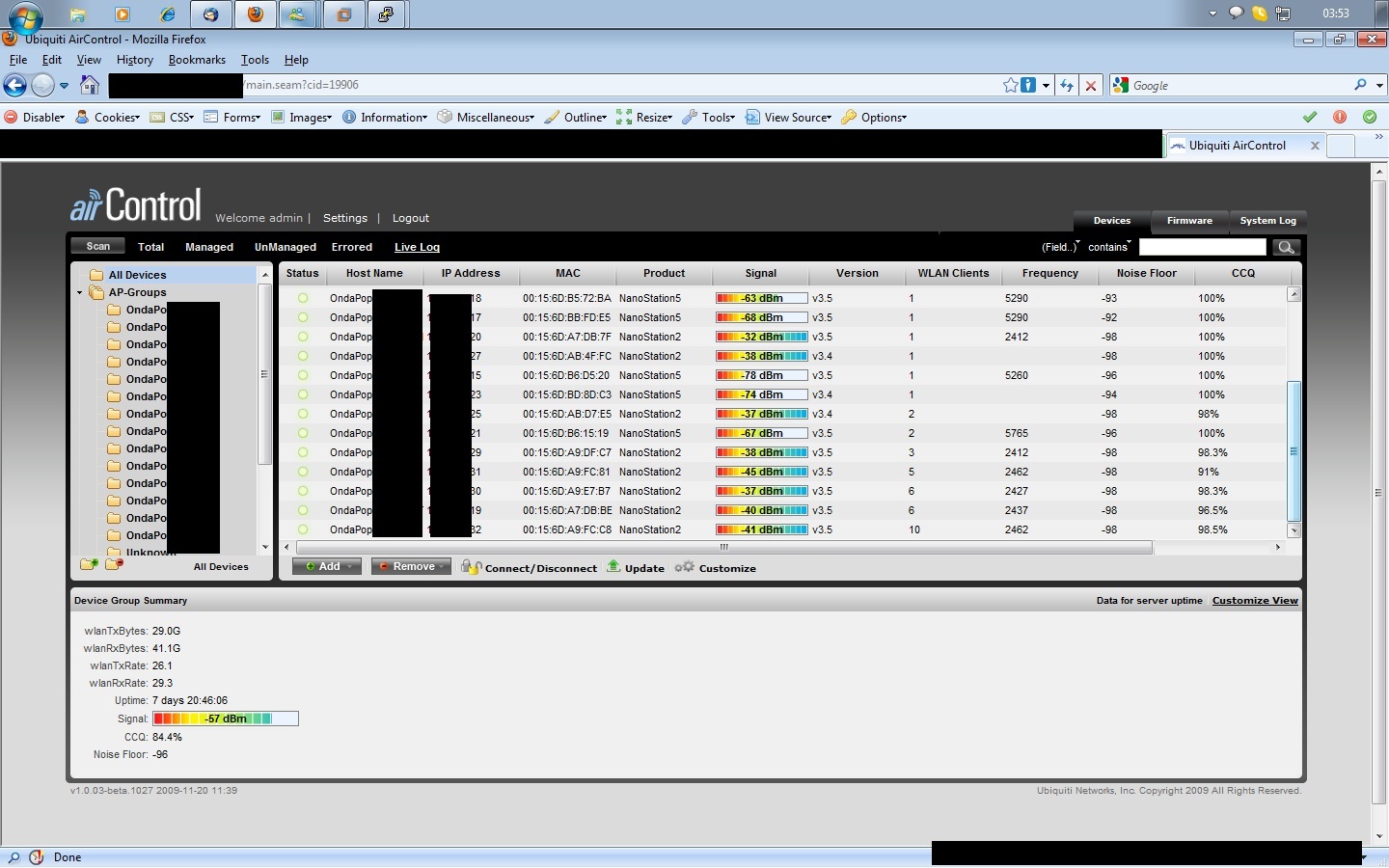Collapse the AP-Groups tree node
1389x868 pixels.
80,292
